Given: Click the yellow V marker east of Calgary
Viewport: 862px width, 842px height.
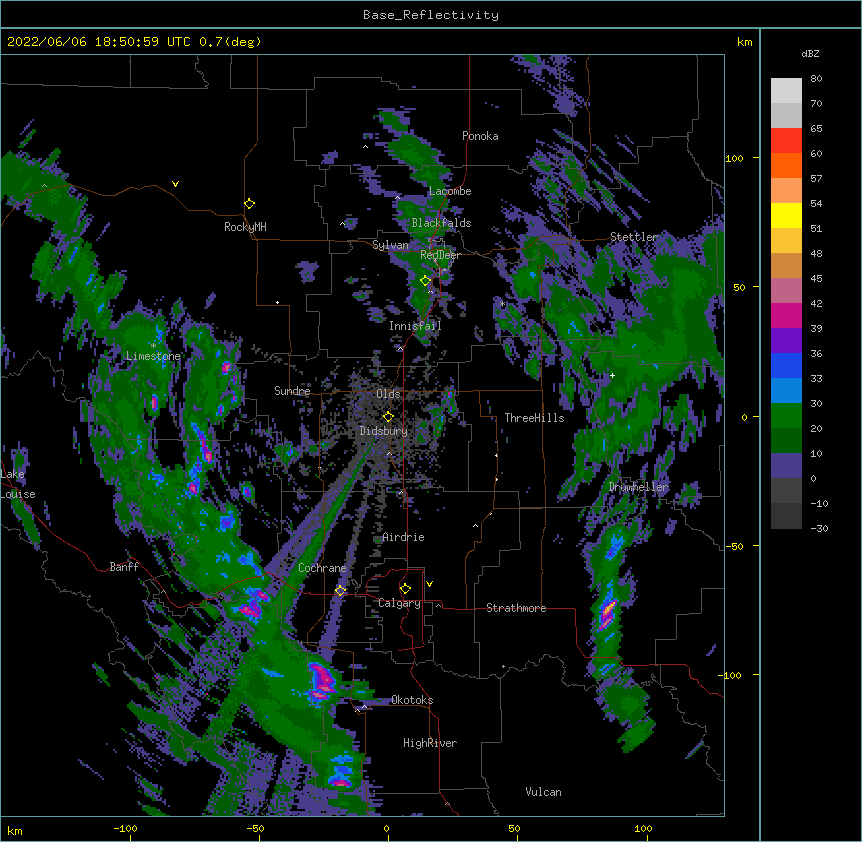Looking at the screenshot, I should [429, 584].
